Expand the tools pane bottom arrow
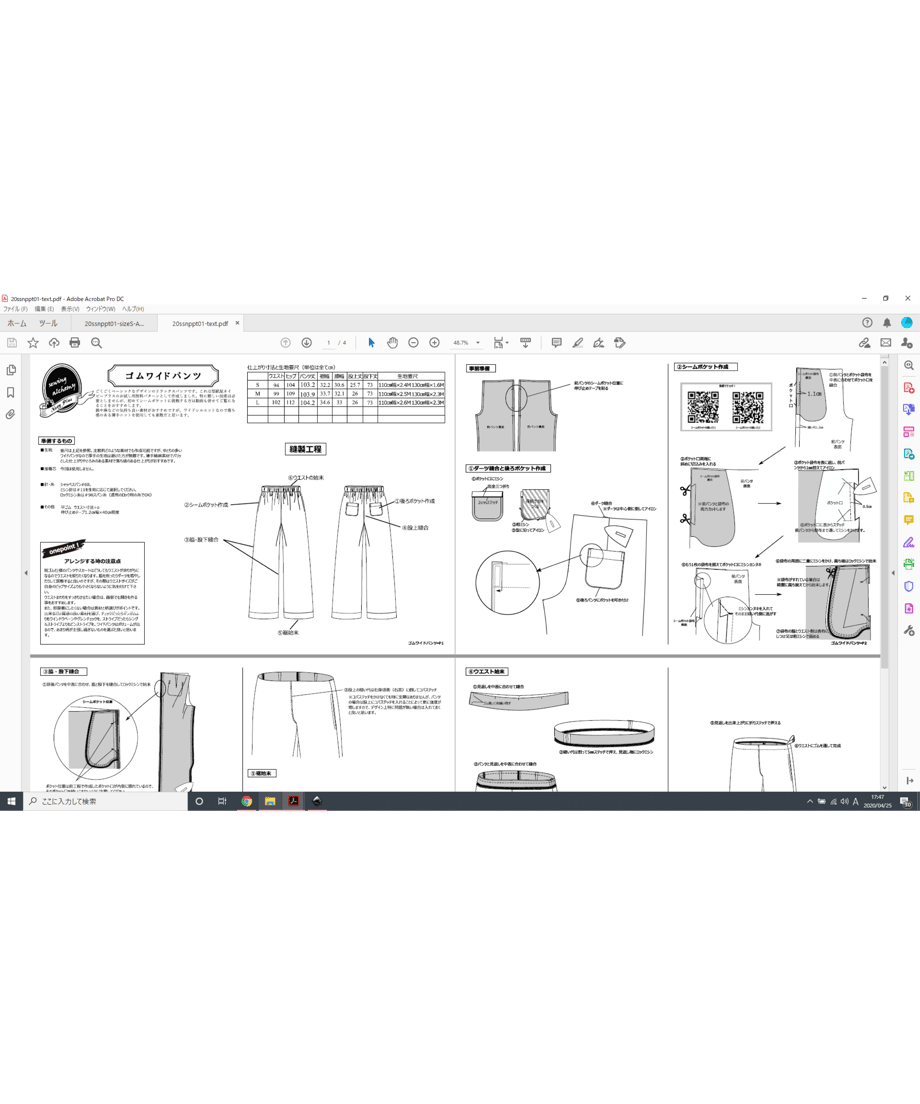The width and height of the screenshot is (920, 1104). (909, 780)
